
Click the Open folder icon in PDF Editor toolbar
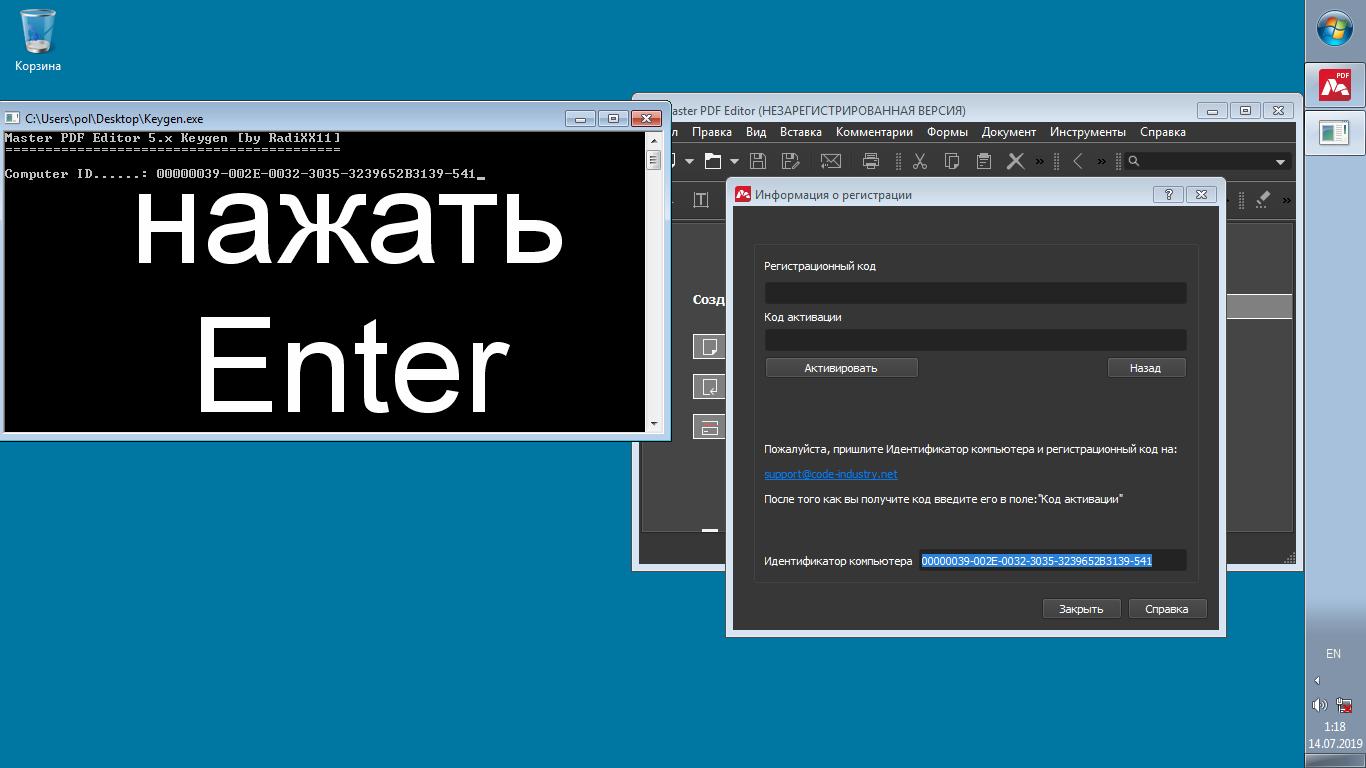click(x=712, y=161)
